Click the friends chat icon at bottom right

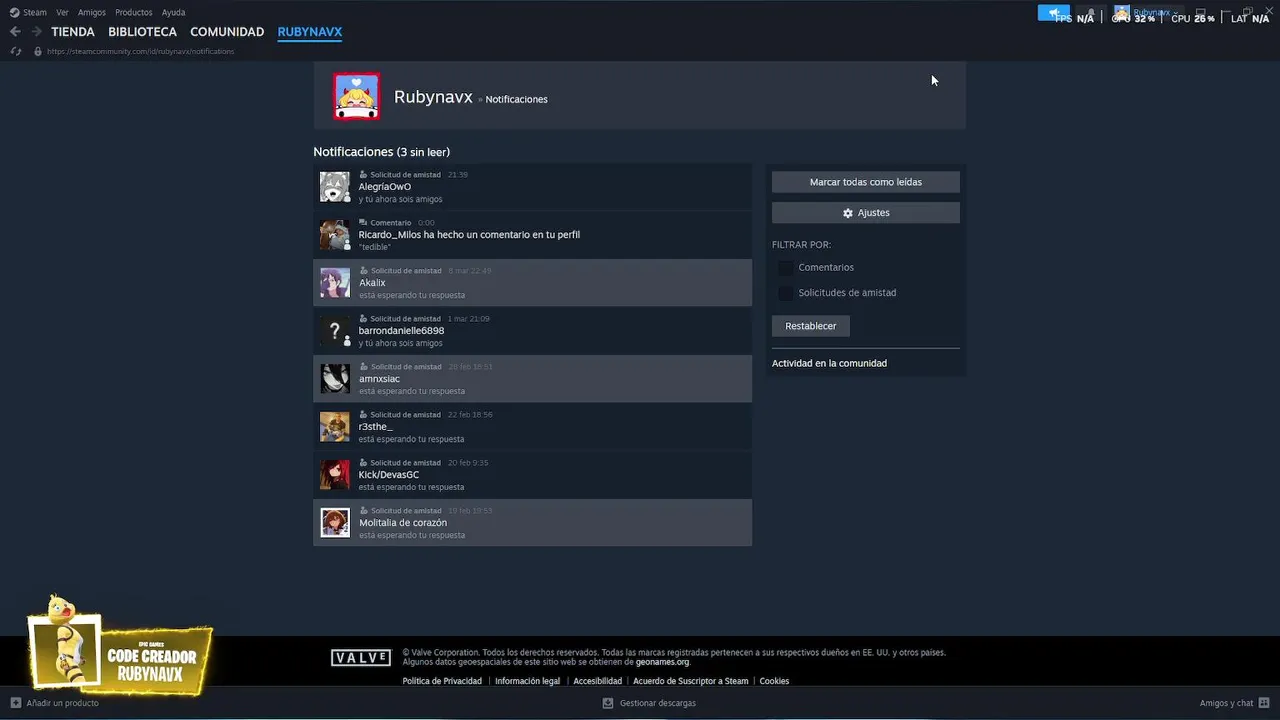pyautogui.click(x=1266, y=703)
